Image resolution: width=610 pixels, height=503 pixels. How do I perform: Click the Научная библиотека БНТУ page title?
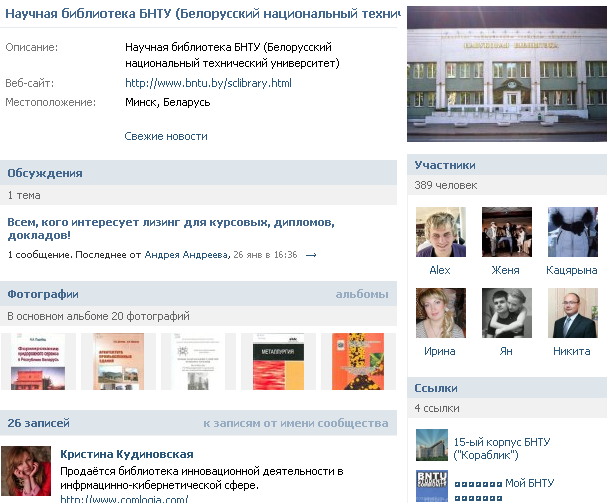[202, 14]
